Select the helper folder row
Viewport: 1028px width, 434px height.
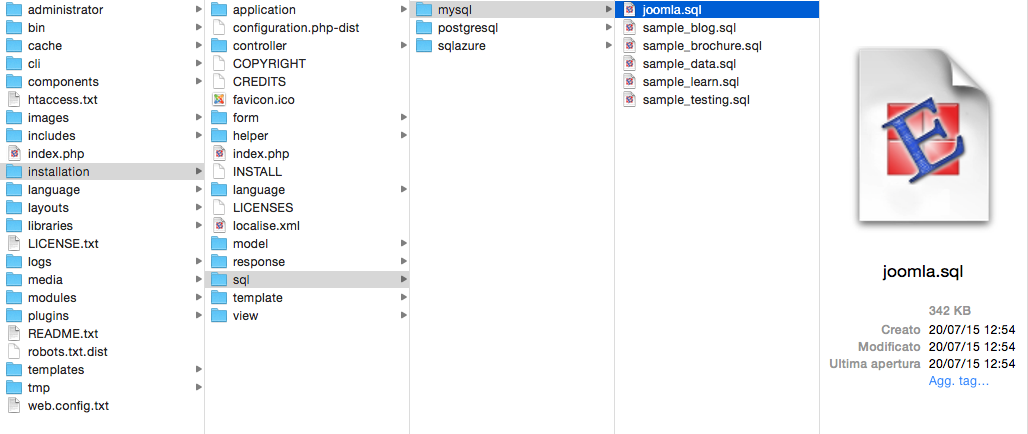307,136
